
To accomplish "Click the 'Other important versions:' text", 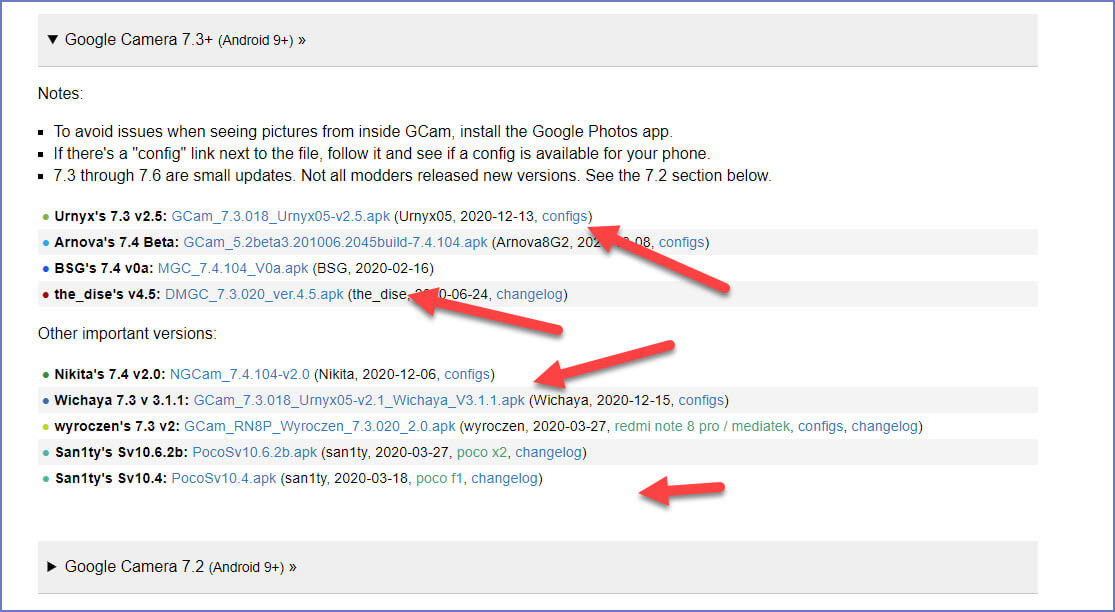I will (127, 333).
